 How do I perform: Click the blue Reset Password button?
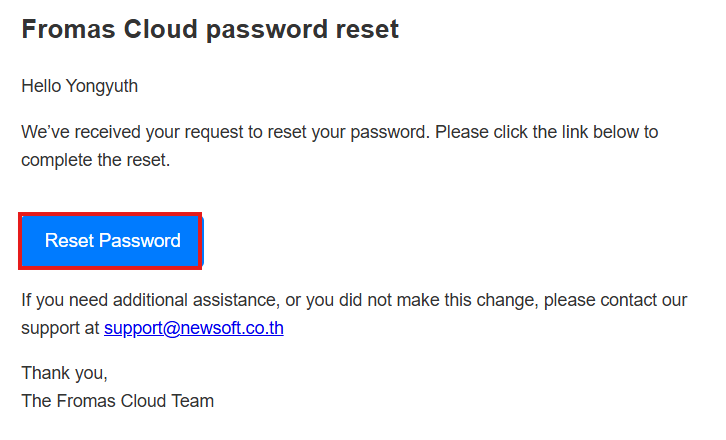[111, 241]
